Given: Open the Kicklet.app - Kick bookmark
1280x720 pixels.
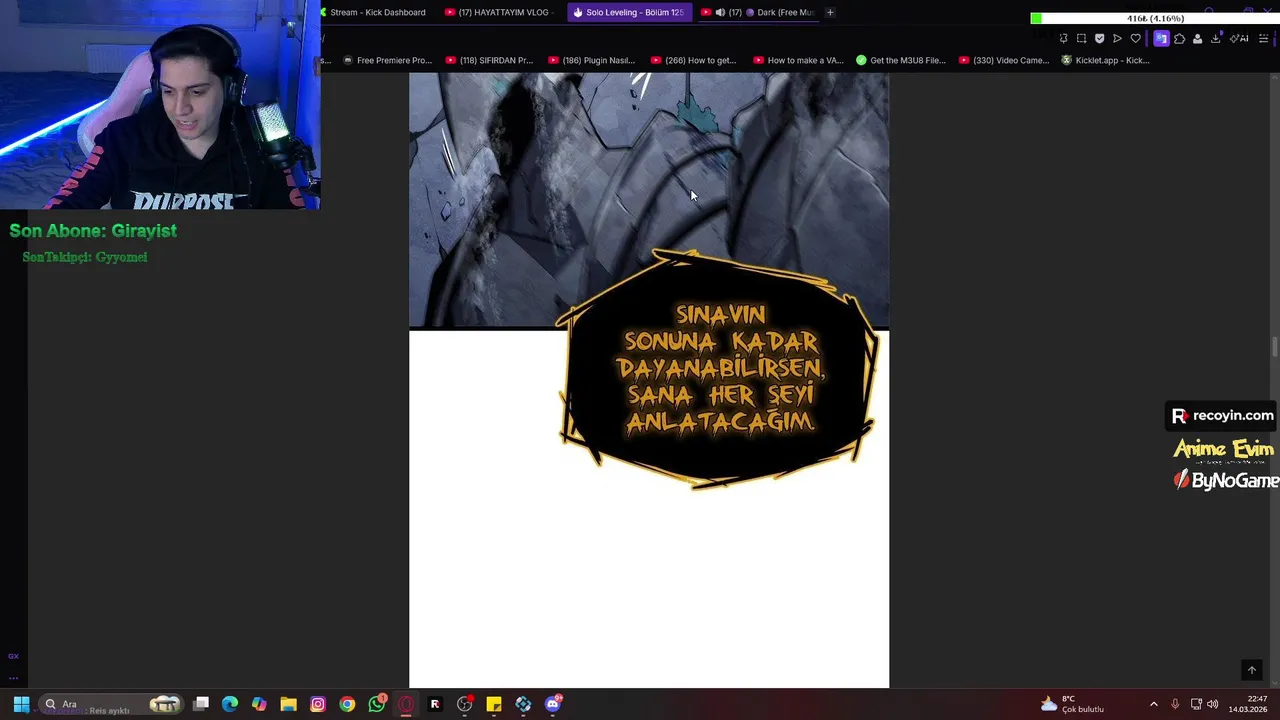Looking at the screenshot, I should (x=1105, y=60).
